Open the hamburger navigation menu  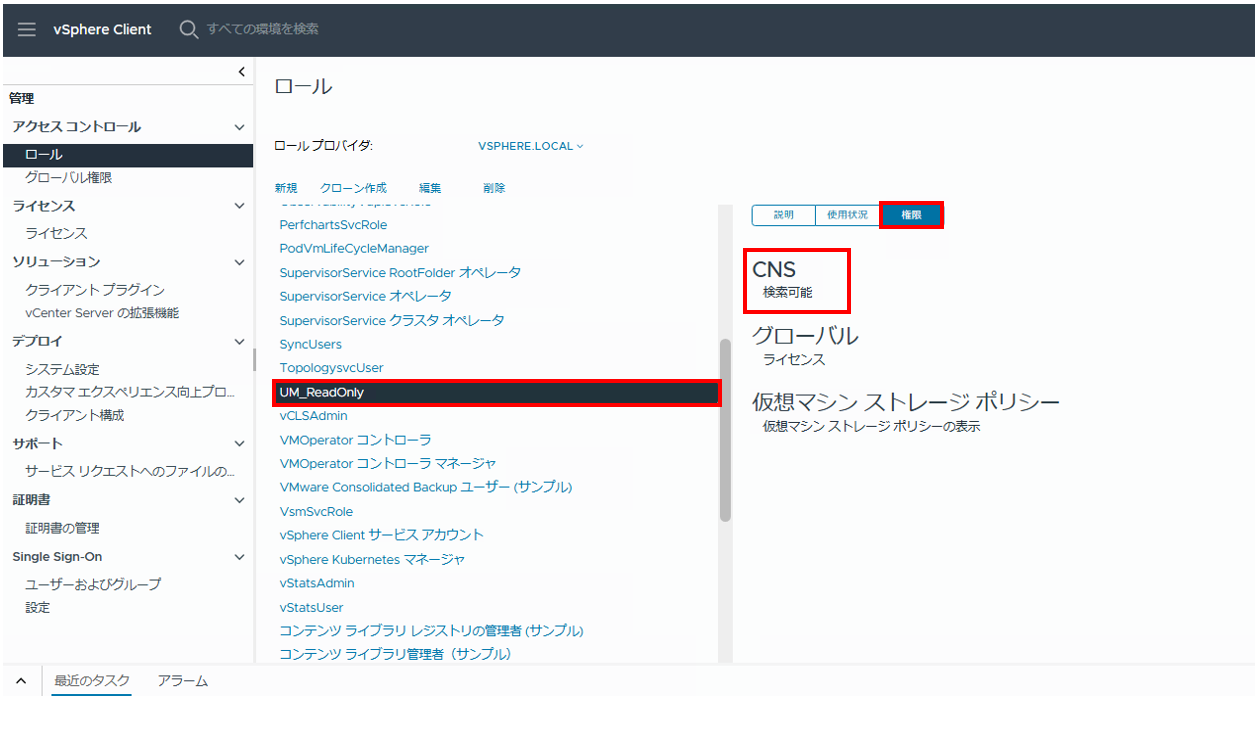pyautogui.click(x=27, y=29)
